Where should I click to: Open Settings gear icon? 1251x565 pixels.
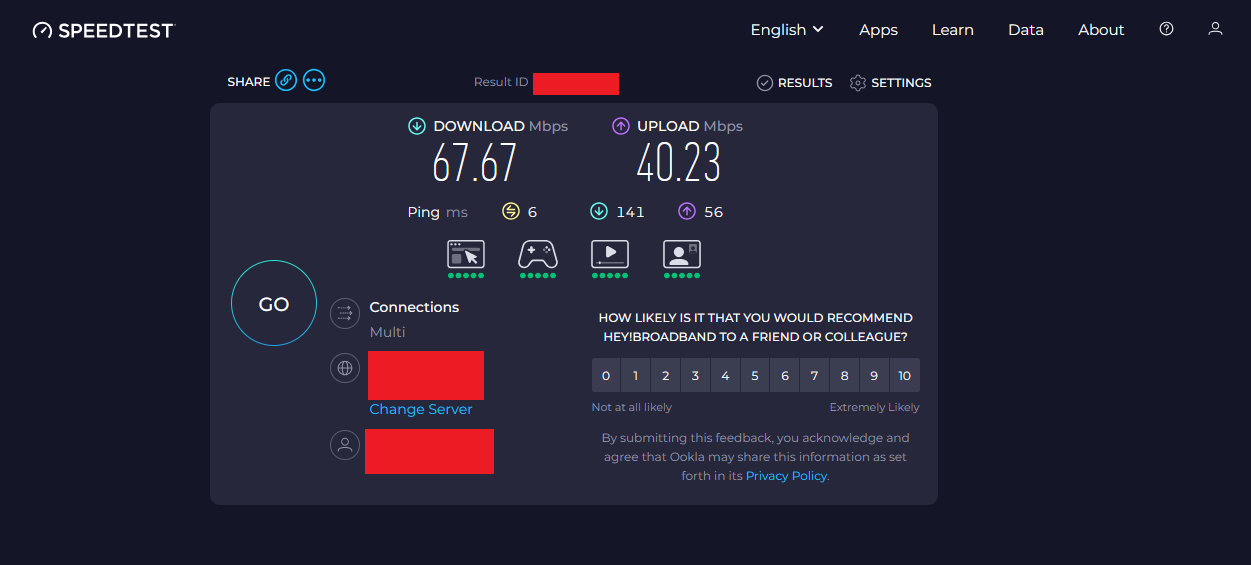click(x=857, y=83)
